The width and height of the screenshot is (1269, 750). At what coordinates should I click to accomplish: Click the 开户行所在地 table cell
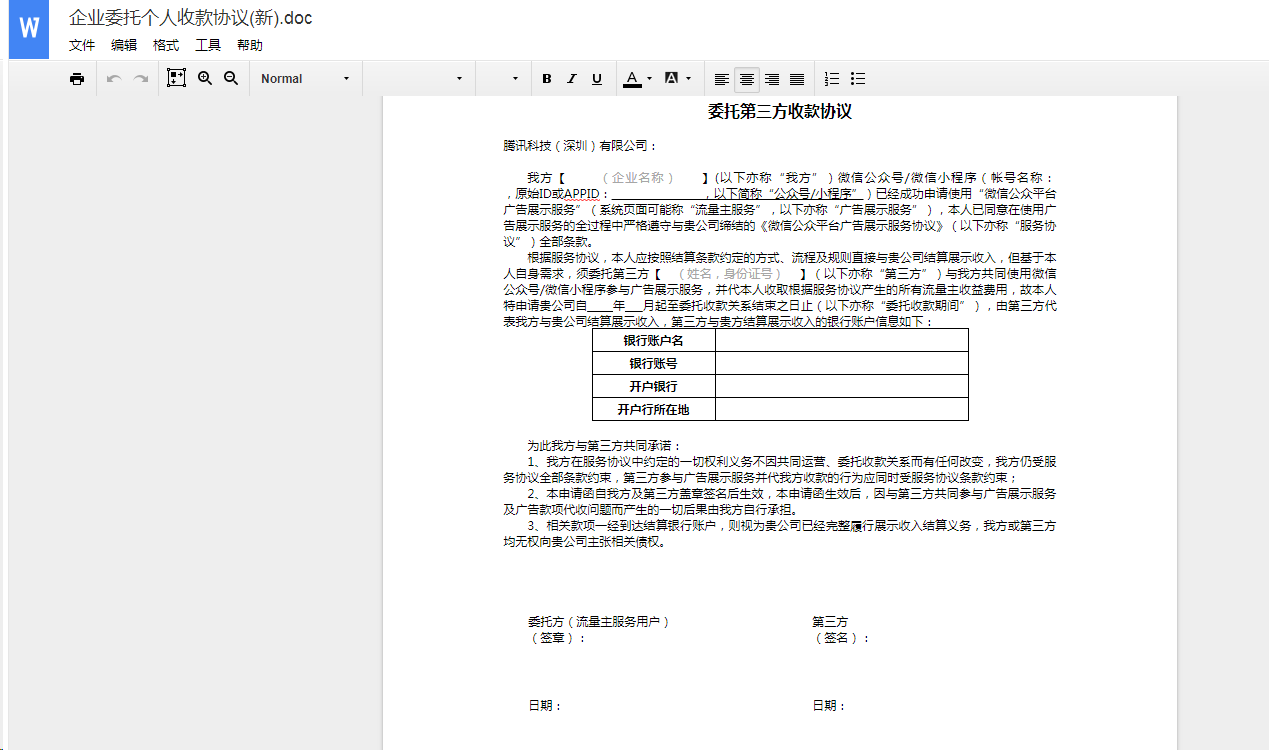654,410
